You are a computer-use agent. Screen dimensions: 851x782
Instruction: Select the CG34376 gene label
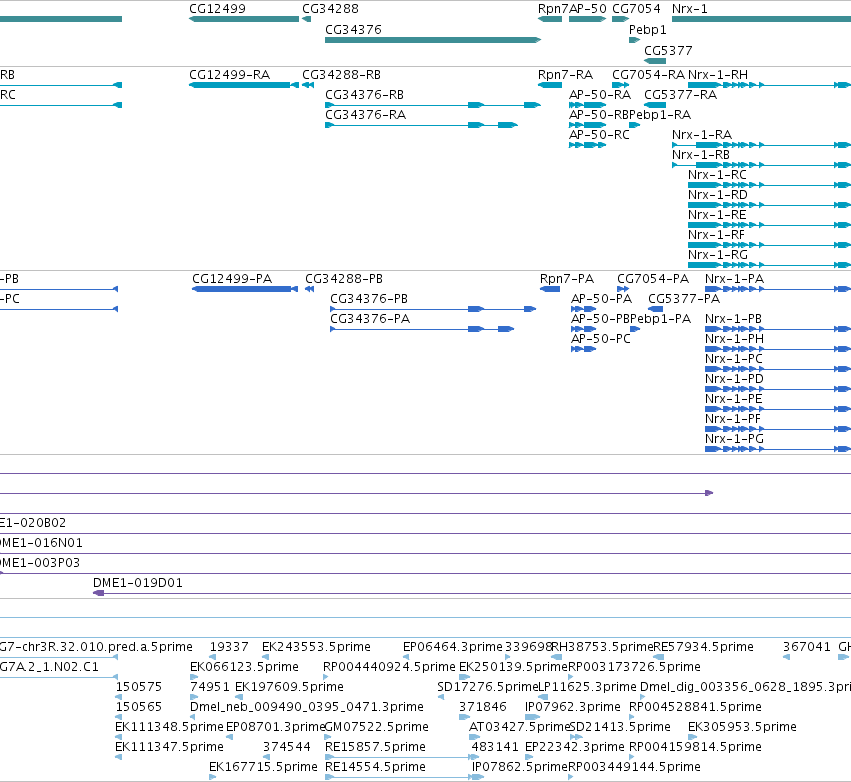(x=353, y=30)
